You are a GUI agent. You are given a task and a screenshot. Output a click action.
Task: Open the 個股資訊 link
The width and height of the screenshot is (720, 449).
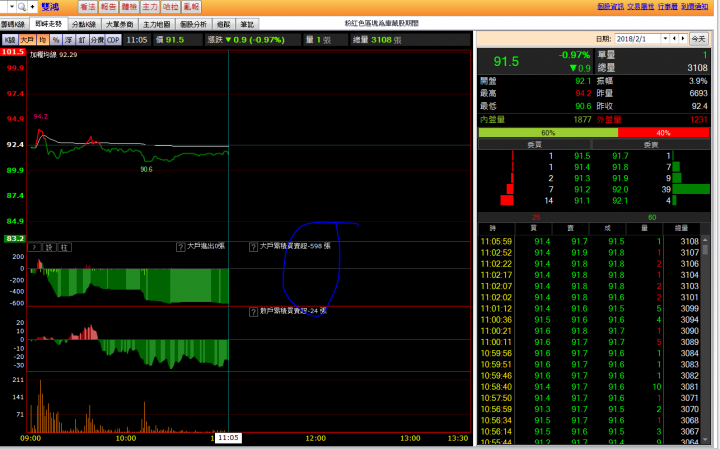point(610,6)
